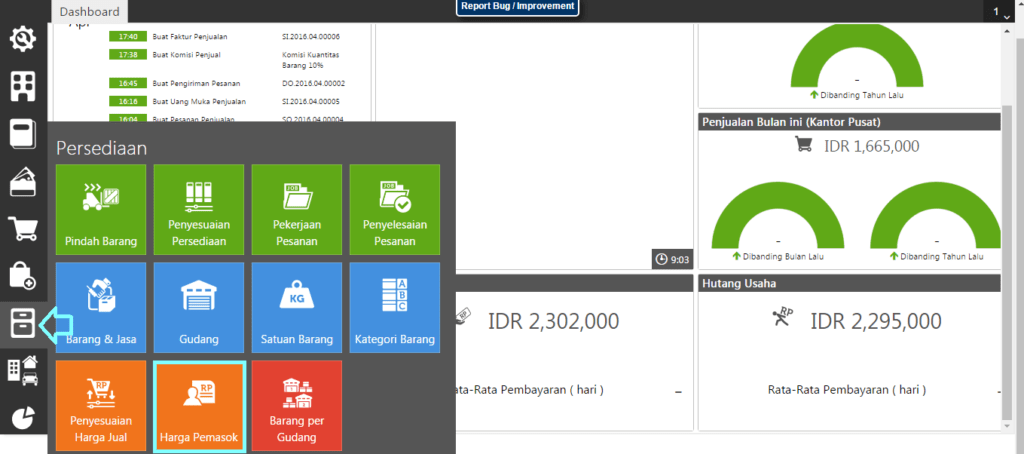The height and width of the screenshot is (454, 1024).
Task: Open the shopping bag purchase sidebar icon
Action: click(23, 275)
